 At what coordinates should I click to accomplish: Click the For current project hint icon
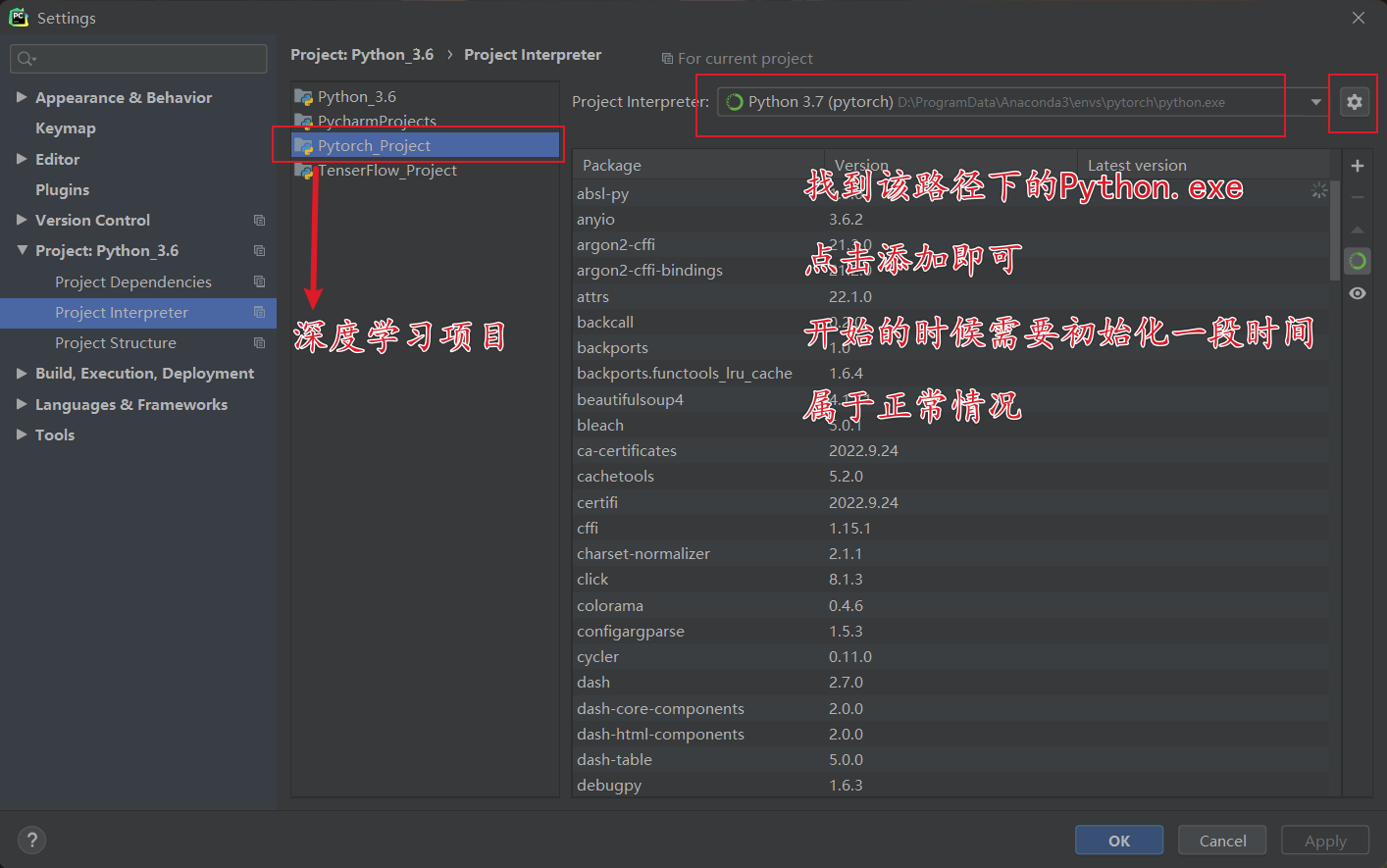click(x=667, y=59)
